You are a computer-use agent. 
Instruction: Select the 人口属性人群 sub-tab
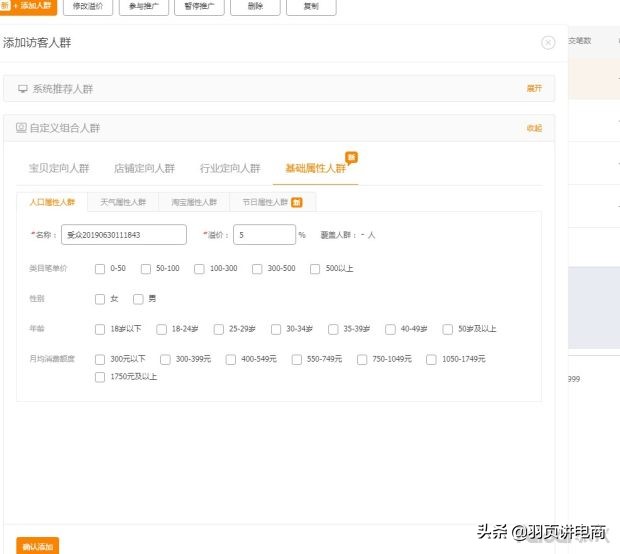pos(52,202)
